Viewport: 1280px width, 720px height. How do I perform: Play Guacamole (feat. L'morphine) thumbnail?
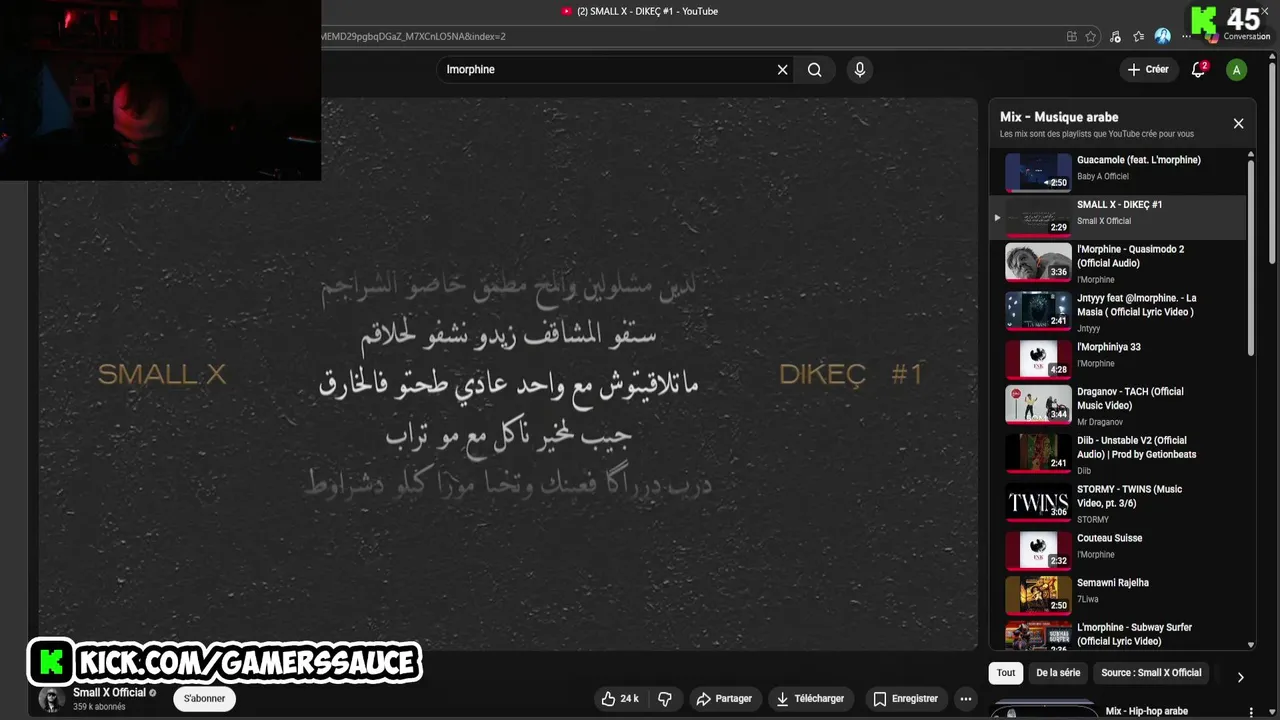[x=1038, y=172]
